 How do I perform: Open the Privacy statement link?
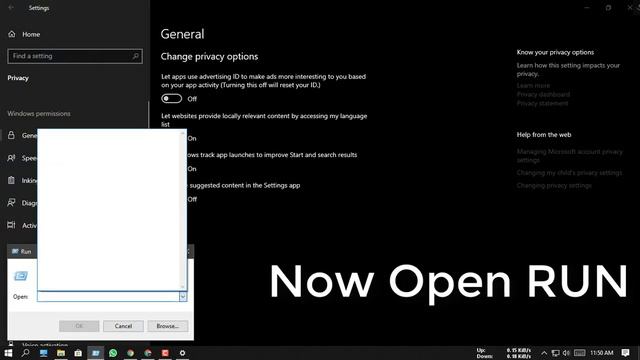pos(542,103)
